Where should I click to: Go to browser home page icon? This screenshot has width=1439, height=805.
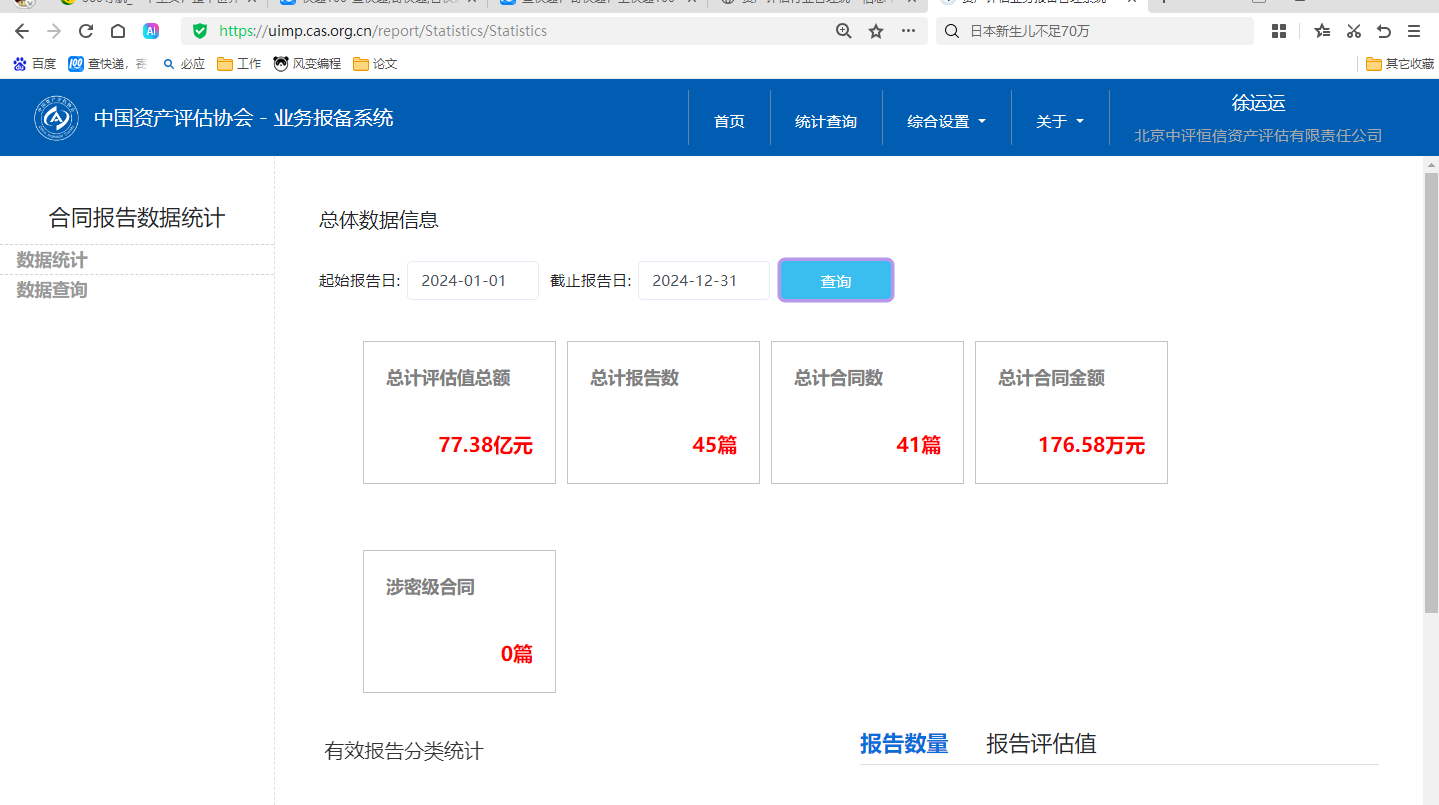(118, 31)
